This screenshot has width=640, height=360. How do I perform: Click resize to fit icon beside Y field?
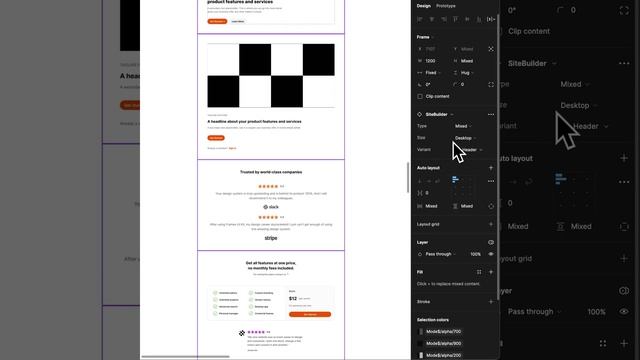[491, 49]
